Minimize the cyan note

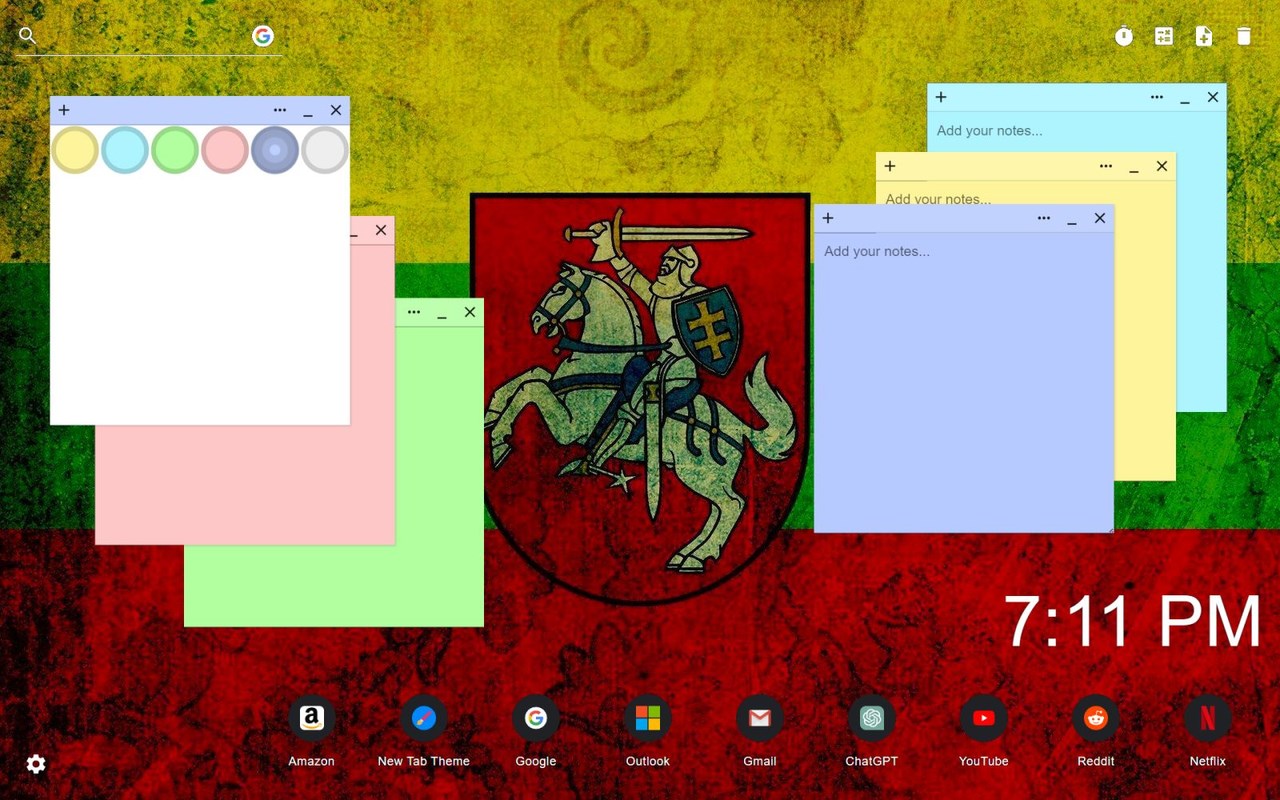1185,99
